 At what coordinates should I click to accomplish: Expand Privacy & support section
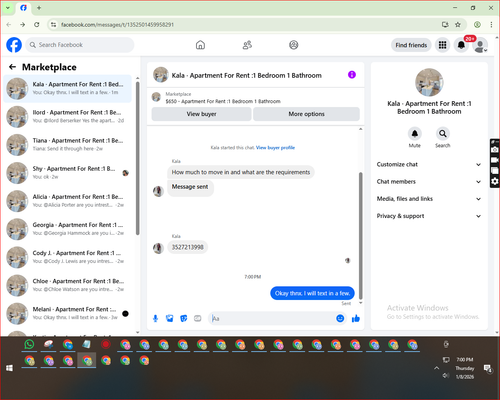(x=429, y=216)
